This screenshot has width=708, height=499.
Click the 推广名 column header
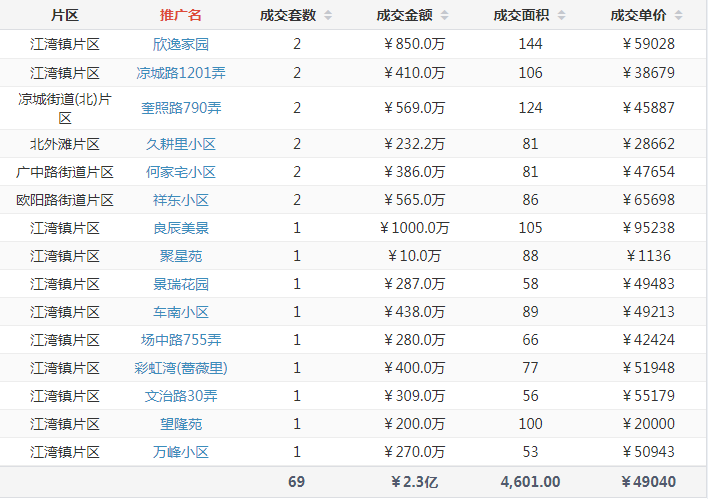click(x=181, y=15)
